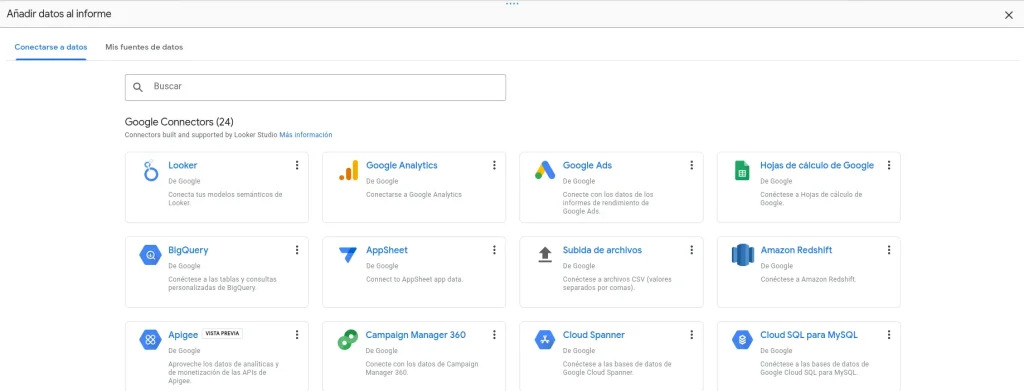Open the more options menu for Looker
The image size is (1024, 391).
[297, 165]
